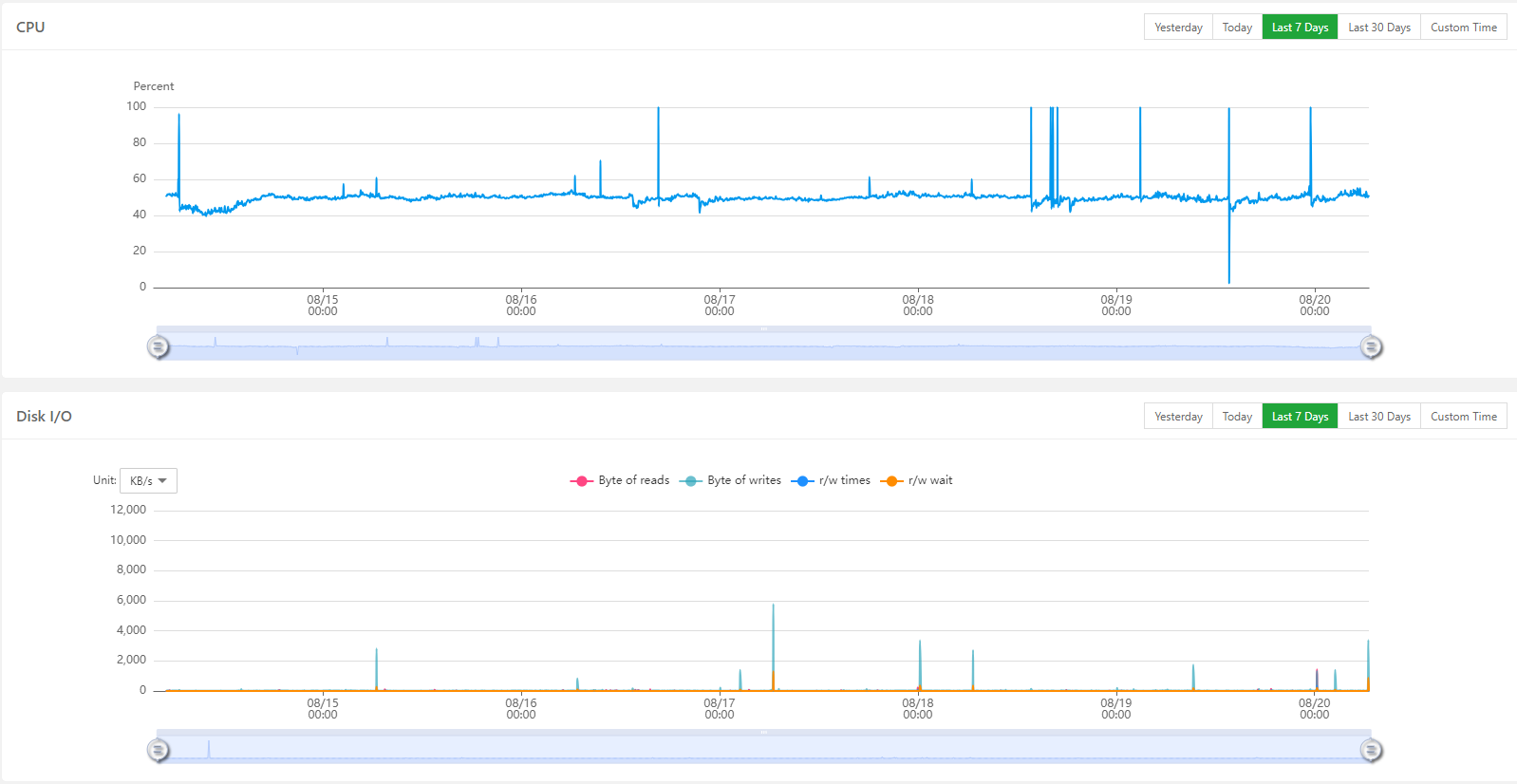Choose Last 7 Days for Disk I/O
Image resolution: width=1517 pixels, height=784 pixels.
(x=1300, y=417)
